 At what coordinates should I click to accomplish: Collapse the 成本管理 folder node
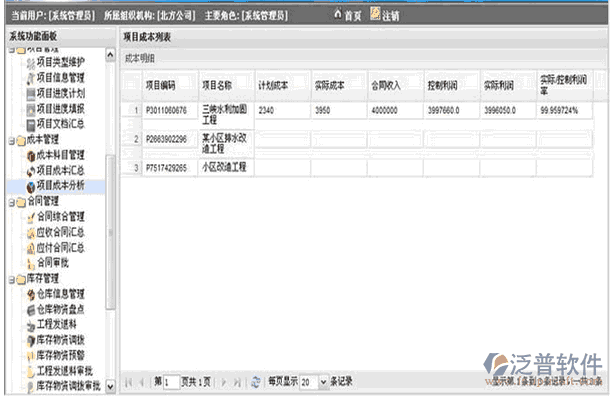coord(12,140)
